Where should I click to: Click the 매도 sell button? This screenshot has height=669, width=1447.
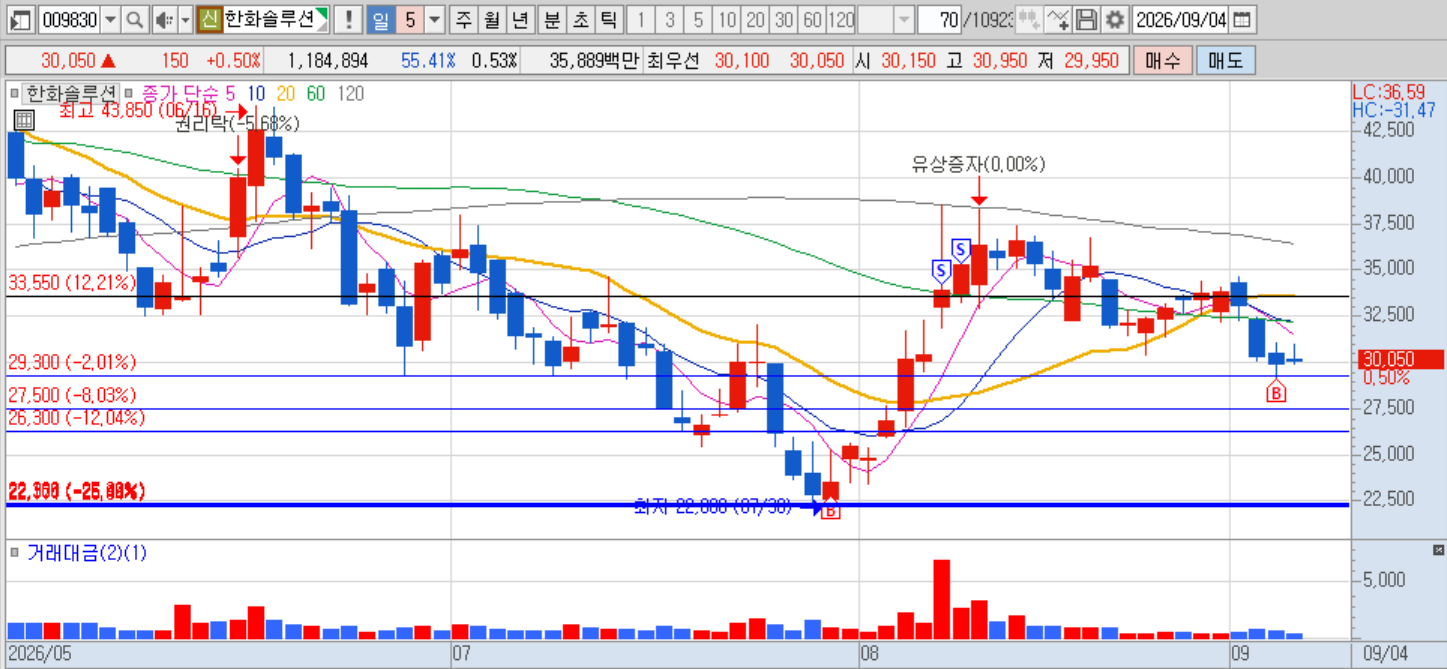coord(1225,60)
